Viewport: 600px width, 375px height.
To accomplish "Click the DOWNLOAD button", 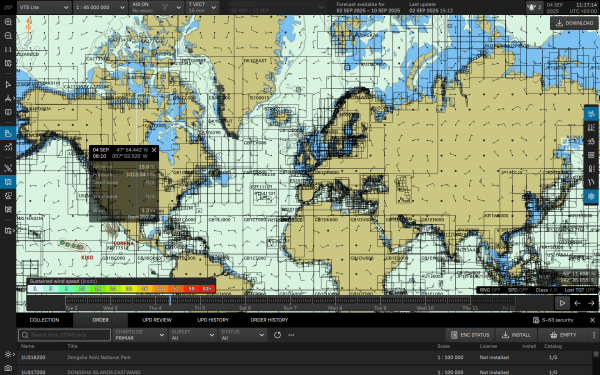I will pyautogui.click(x=574, y=23).
